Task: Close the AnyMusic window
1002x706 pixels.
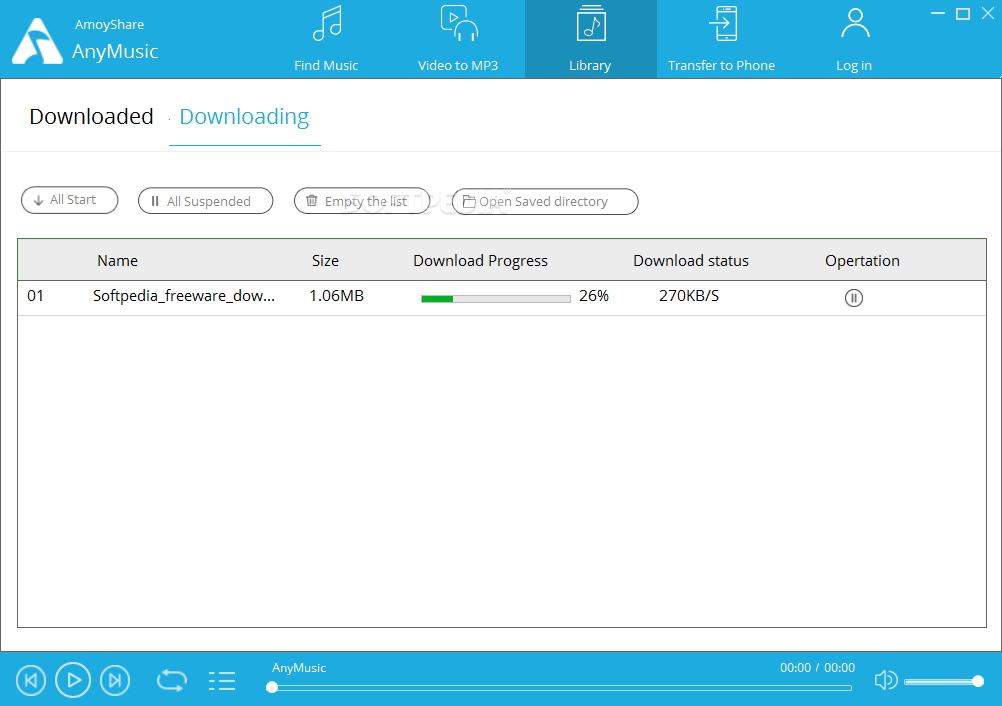Action: click(x=988, y=13)
